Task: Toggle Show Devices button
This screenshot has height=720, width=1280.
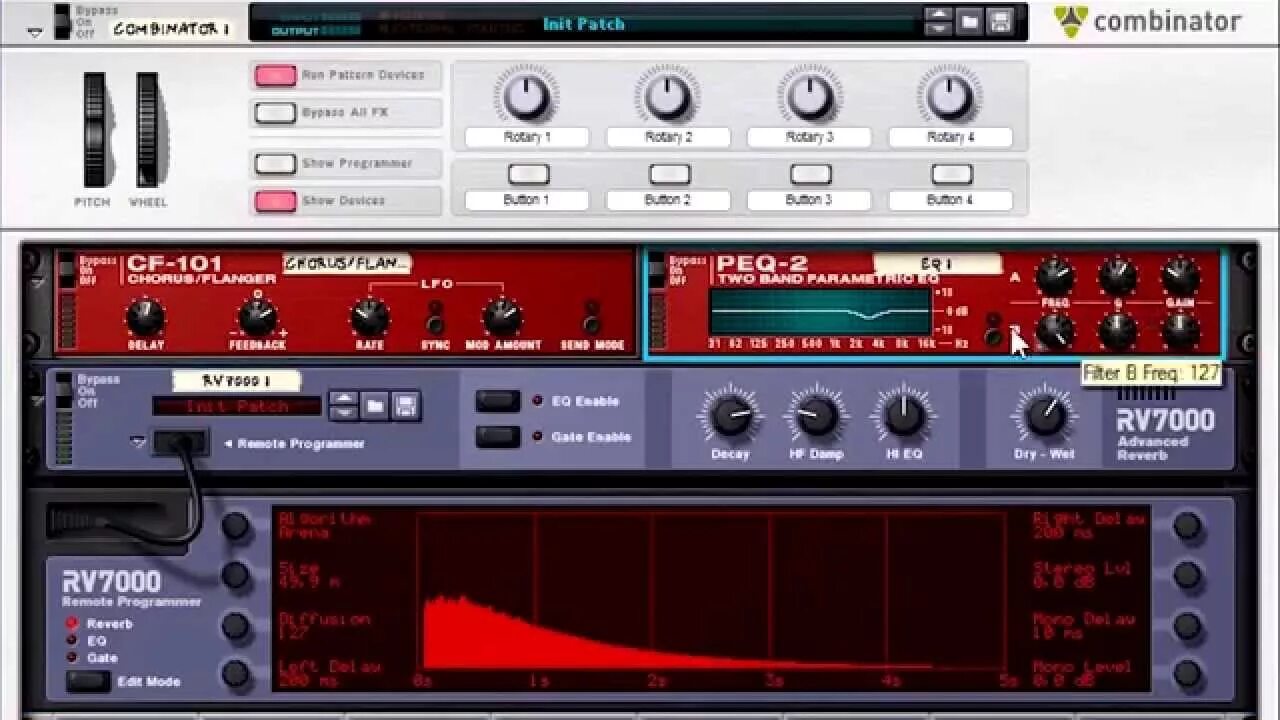Action: (275, 201)
